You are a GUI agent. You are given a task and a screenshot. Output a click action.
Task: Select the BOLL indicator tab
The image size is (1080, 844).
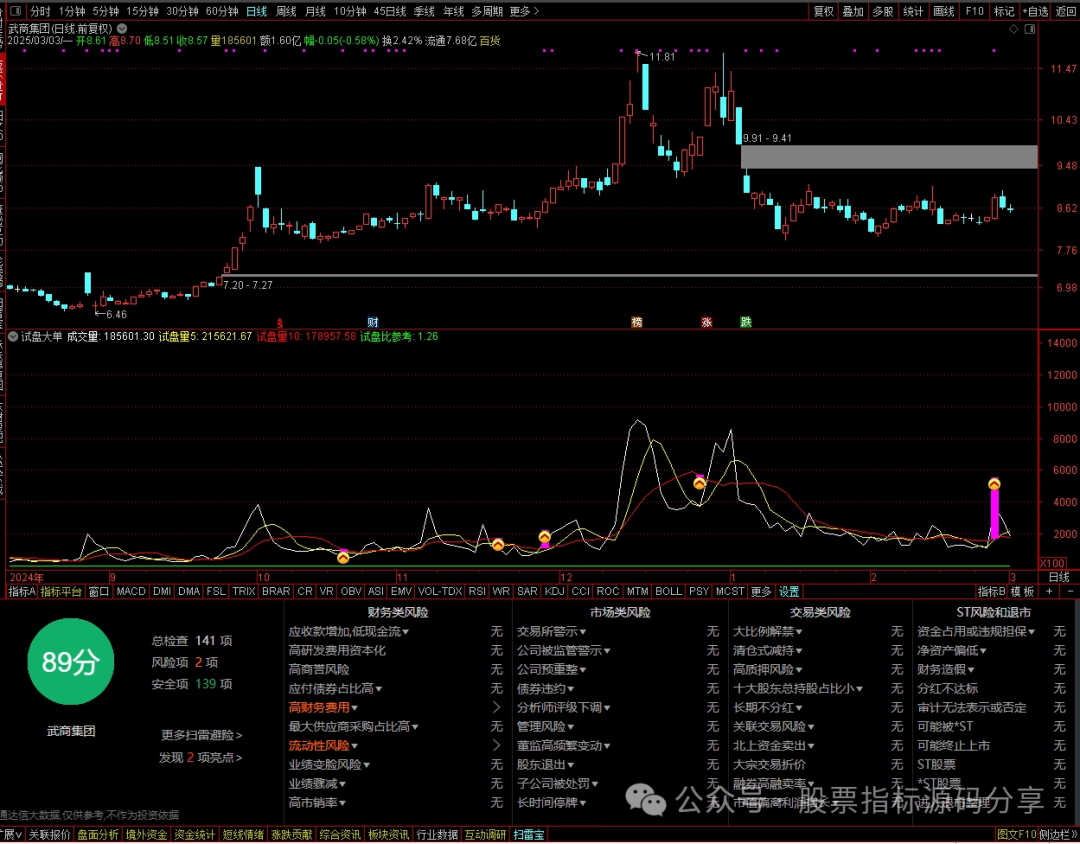tap(668, 592)
